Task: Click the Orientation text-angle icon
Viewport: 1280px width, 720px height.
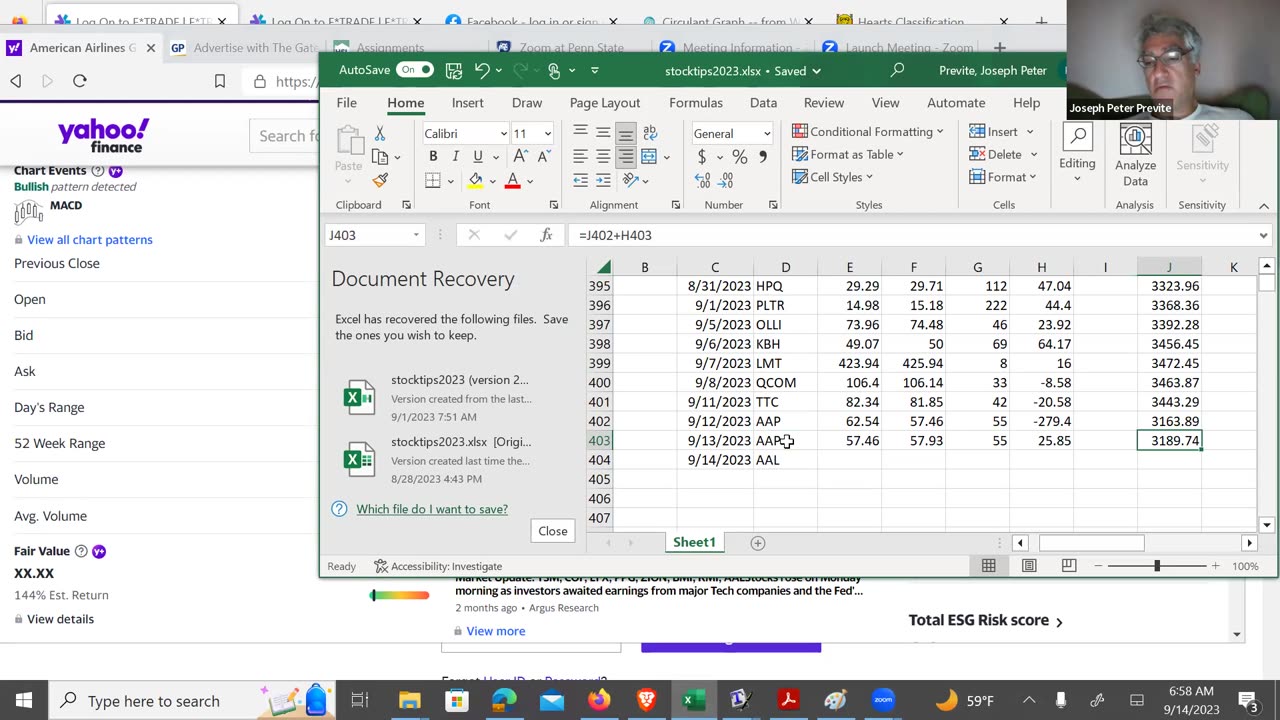Action: [630, 180]
